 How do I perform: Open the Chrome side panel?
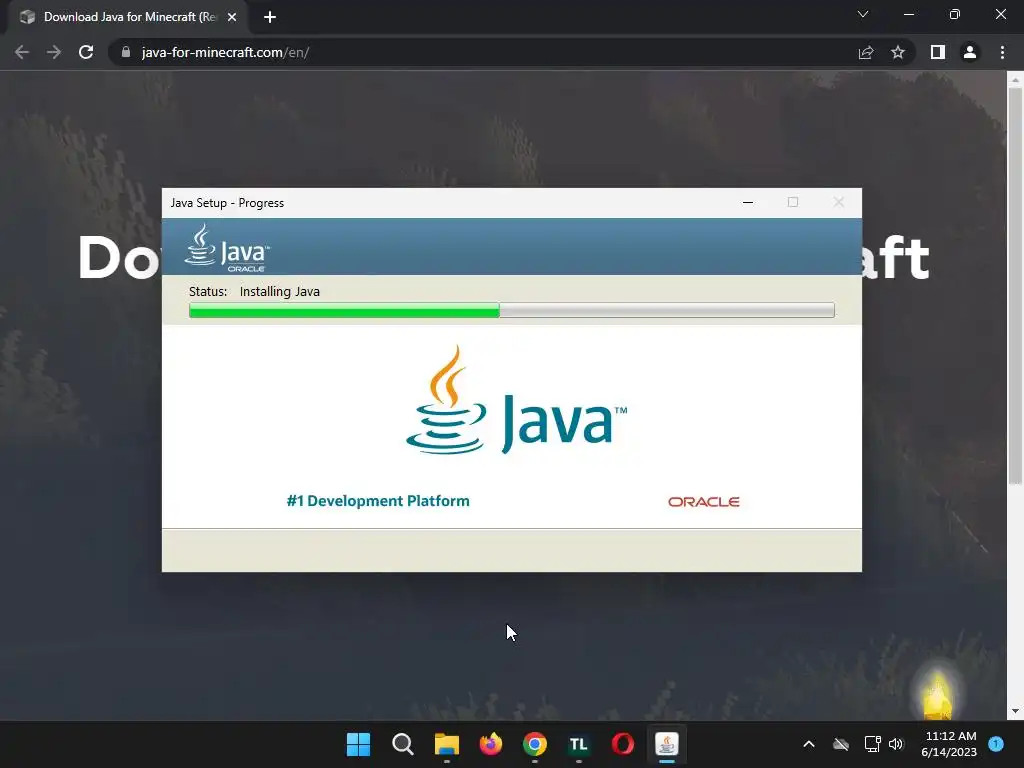point(938,52)
